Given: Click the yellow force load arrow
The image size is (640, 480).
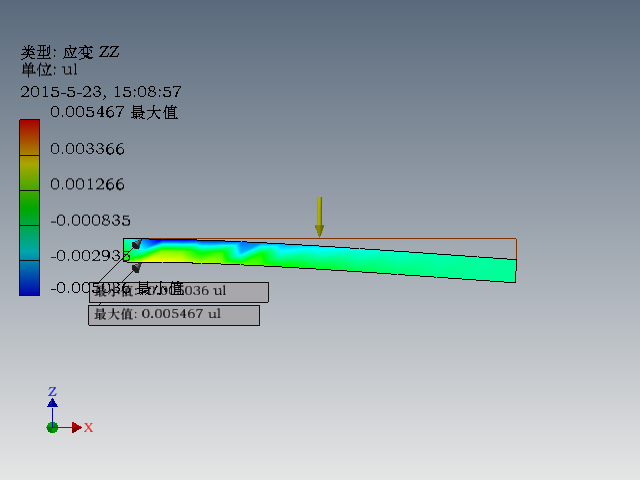Looking at the screenshot, I should 319,217.
